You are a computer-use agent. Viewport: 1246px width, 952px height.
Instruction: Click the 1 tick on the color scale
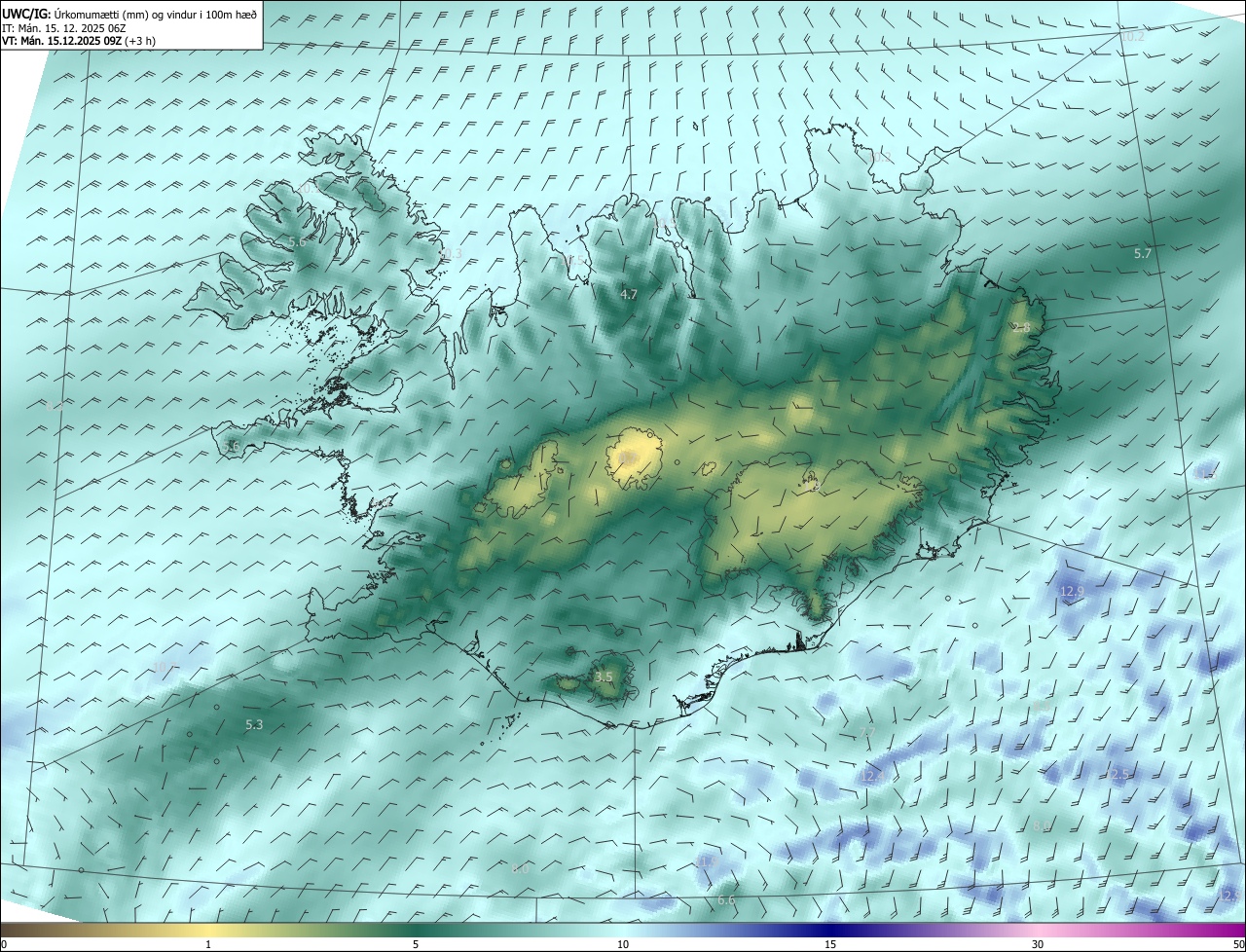(208, 945)
